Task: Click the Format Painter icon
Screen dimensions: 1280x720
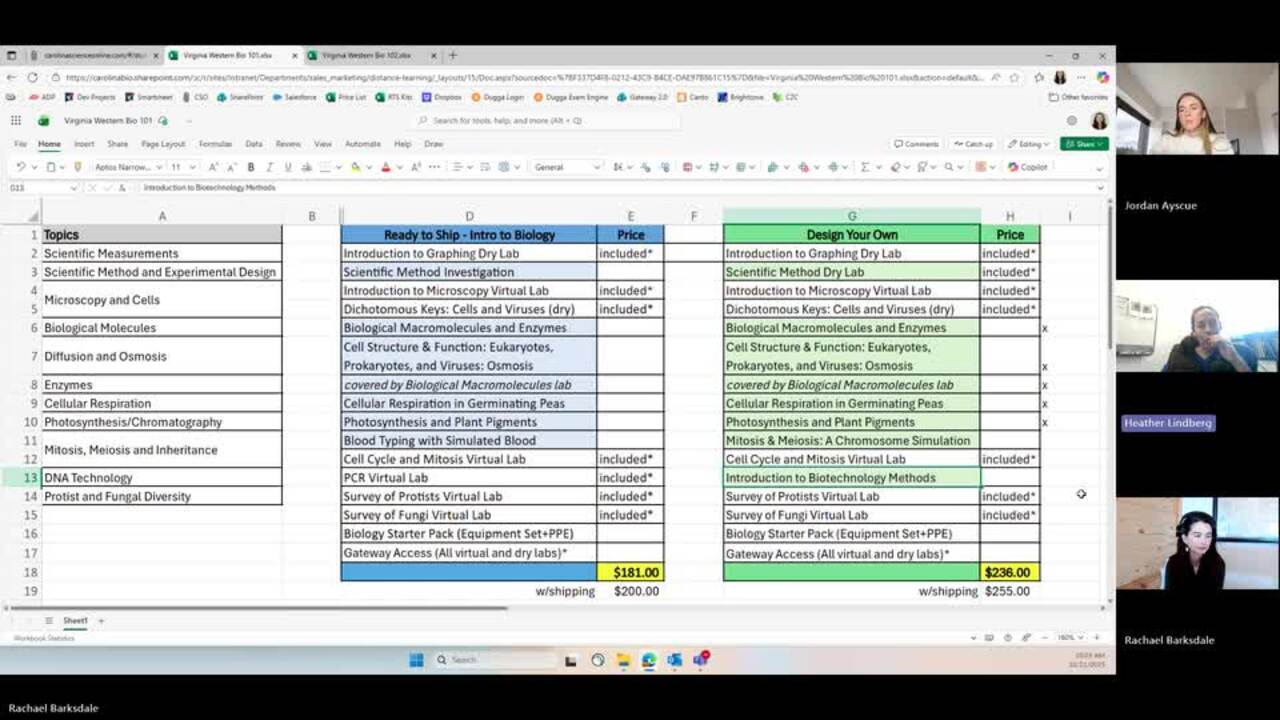Action: click(78, 167)
